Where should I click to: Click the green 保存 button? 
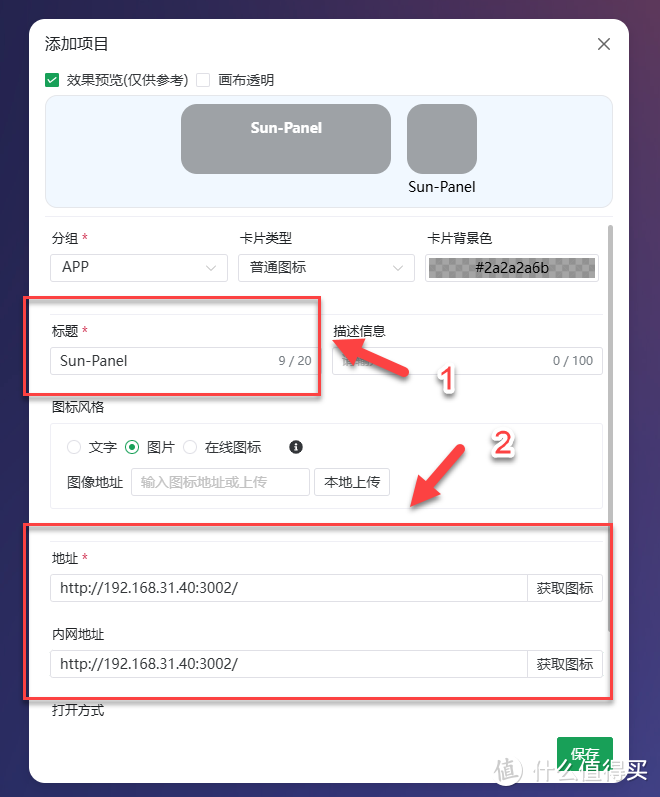pyautogui.click(x=585, y=755)
